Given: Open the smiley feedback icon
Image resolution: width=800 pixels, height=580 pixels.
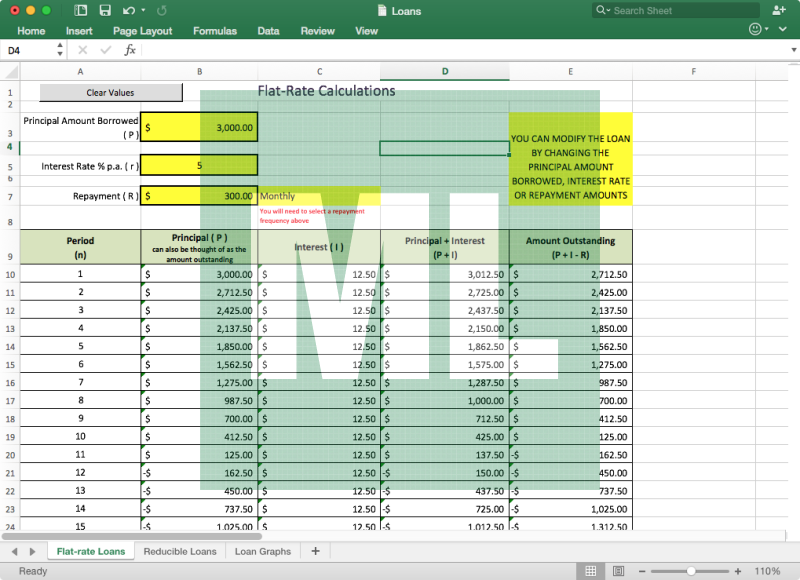Looking at the screenshot, I should coord(754,31).
